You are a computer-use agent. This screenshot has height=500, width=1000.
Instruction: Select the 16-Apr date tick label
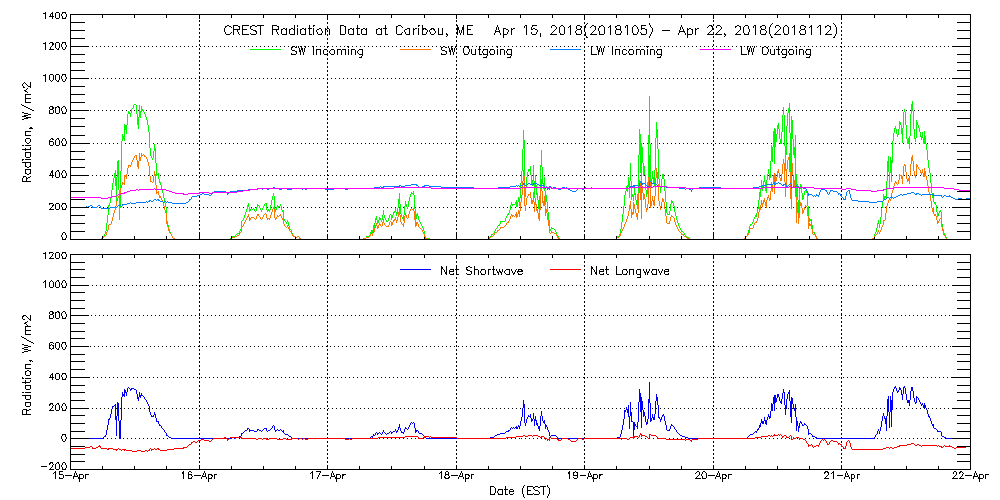coord(199,476)
